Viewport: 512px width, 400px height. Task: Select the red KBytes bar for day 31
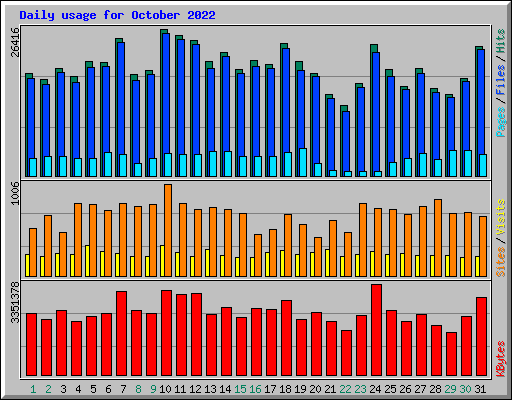point(481,337)
